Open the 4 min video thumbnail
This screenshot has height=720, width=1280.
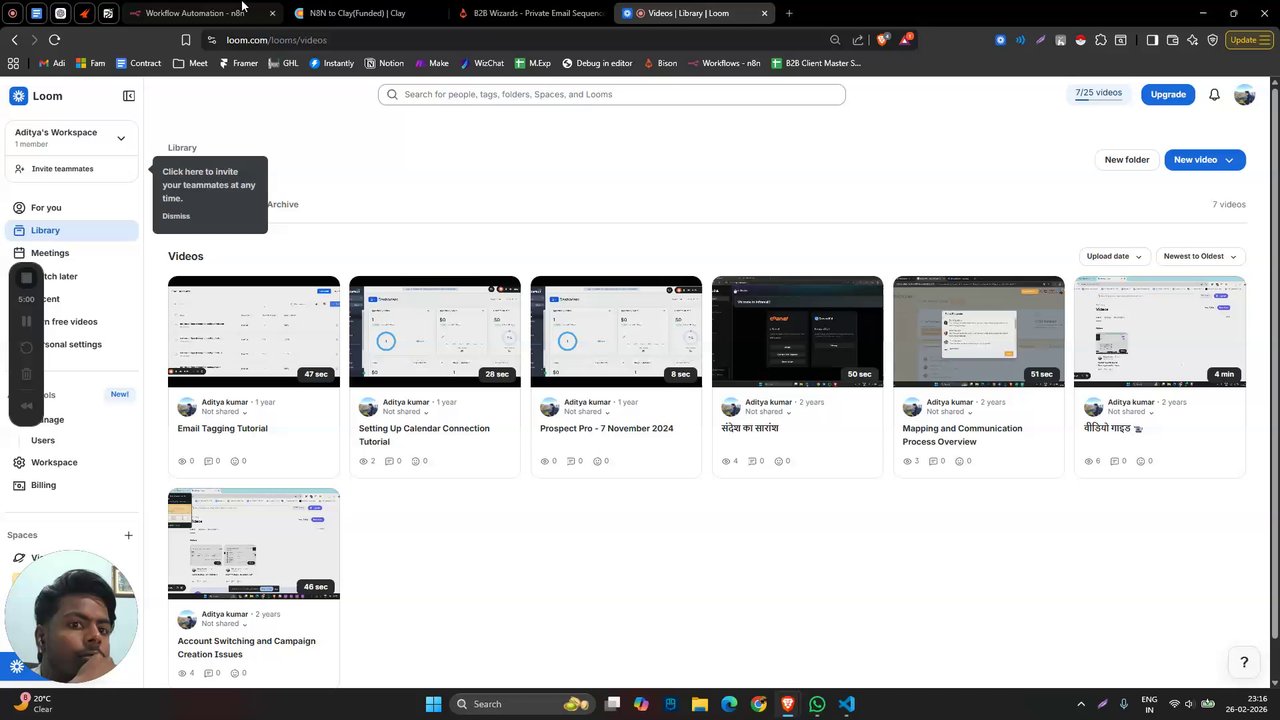tap(1160, 331)
